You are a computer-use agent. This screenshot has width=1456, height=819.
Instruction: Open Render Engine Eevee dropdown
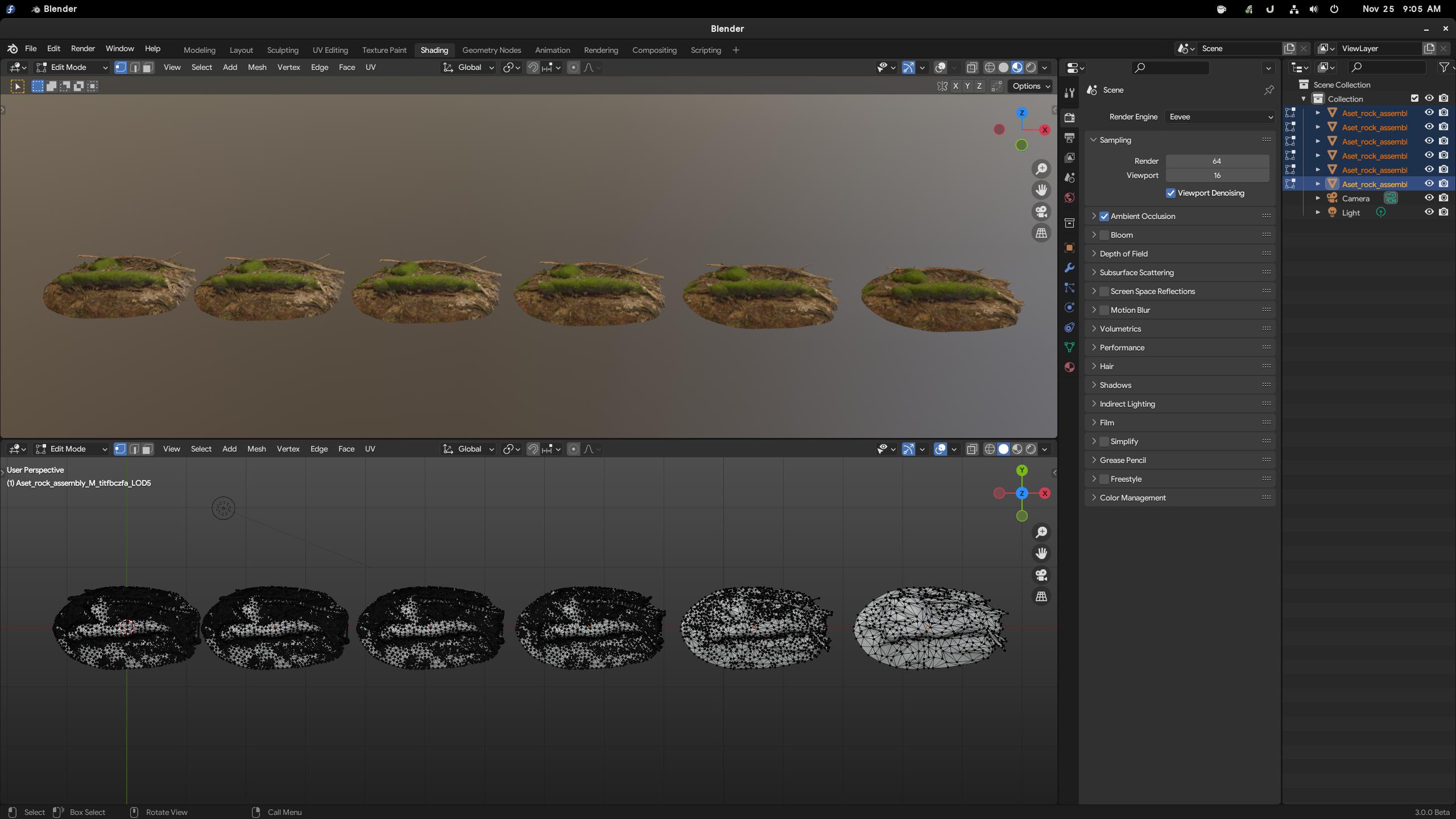click(1219, 117)
